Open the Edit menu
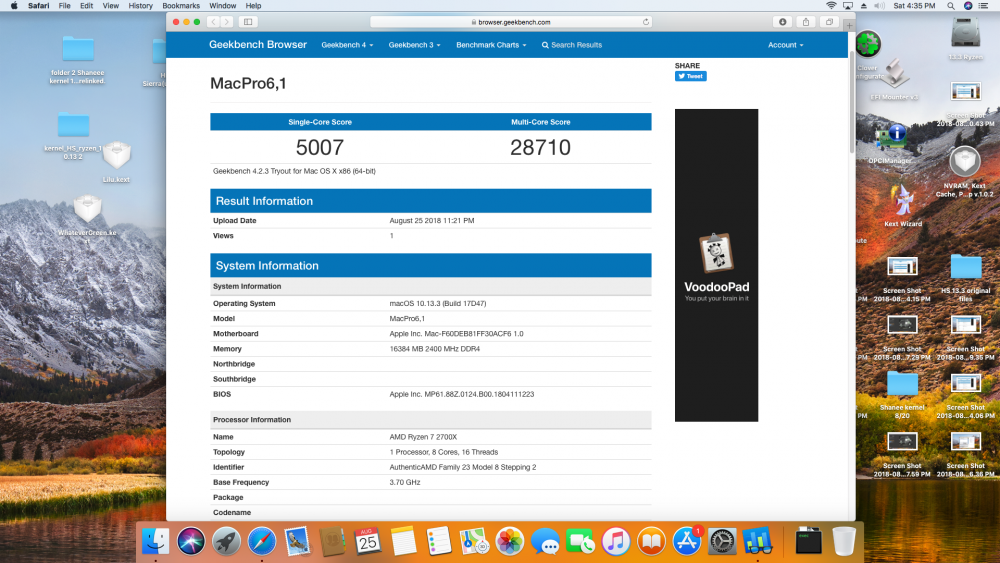Image resolution: width=1000 pixels, height=563 pixels. coord(87,6)
